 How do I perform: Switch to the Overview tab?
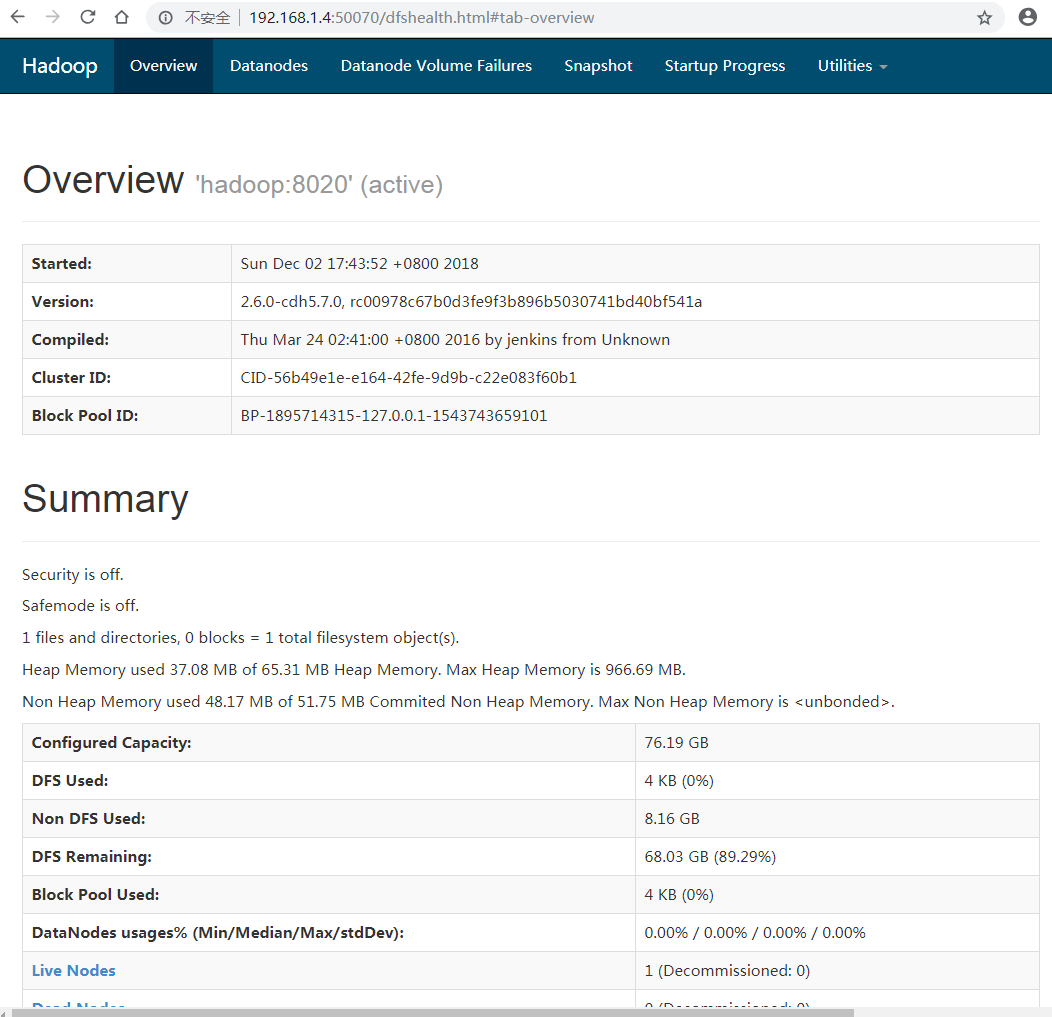[164, 66]
